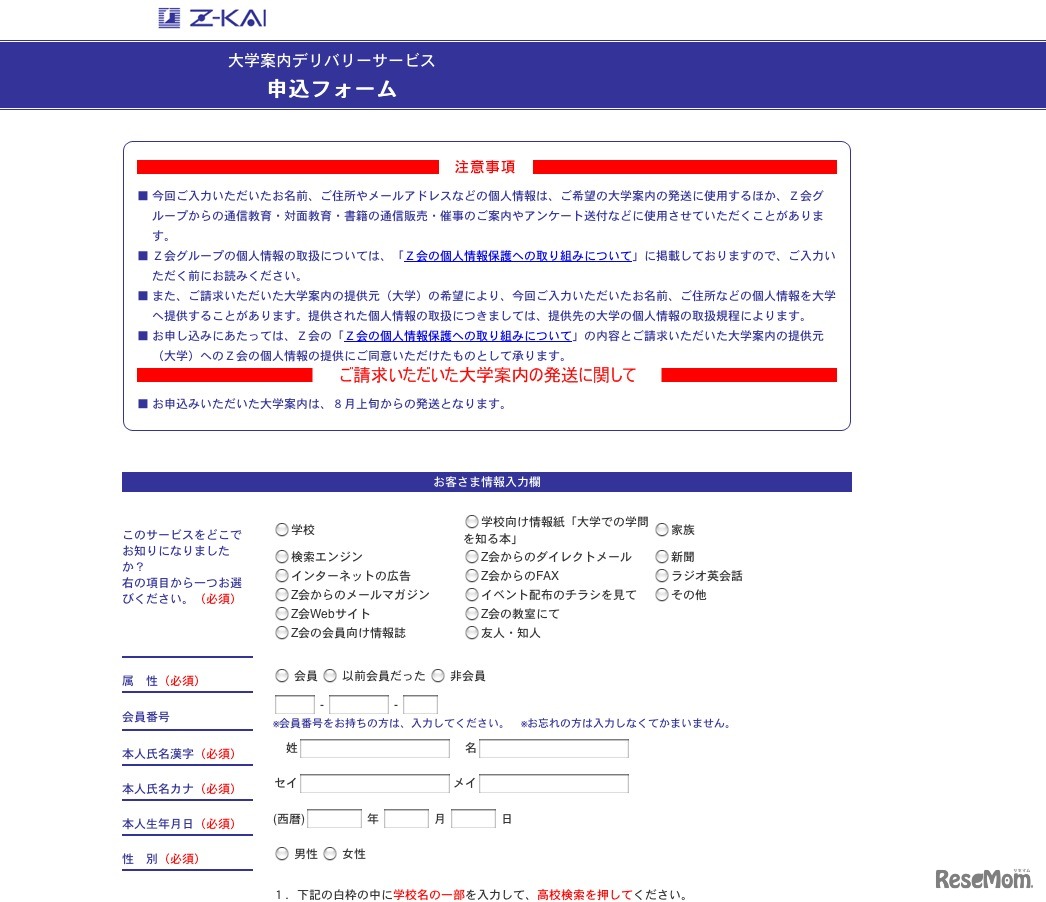
Task: Select 会員 for 属性
Action: tap(282, 676)
